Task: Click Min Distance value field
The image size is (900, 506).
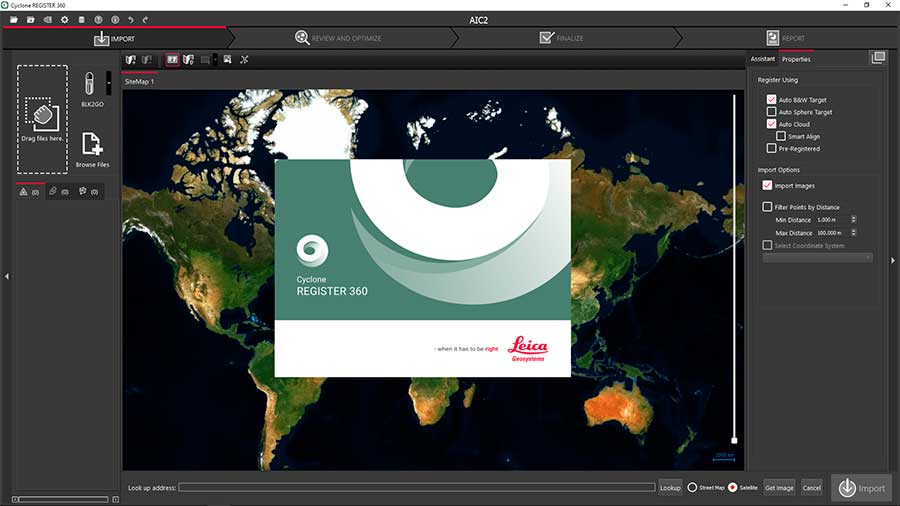Action: click(832, 220)
